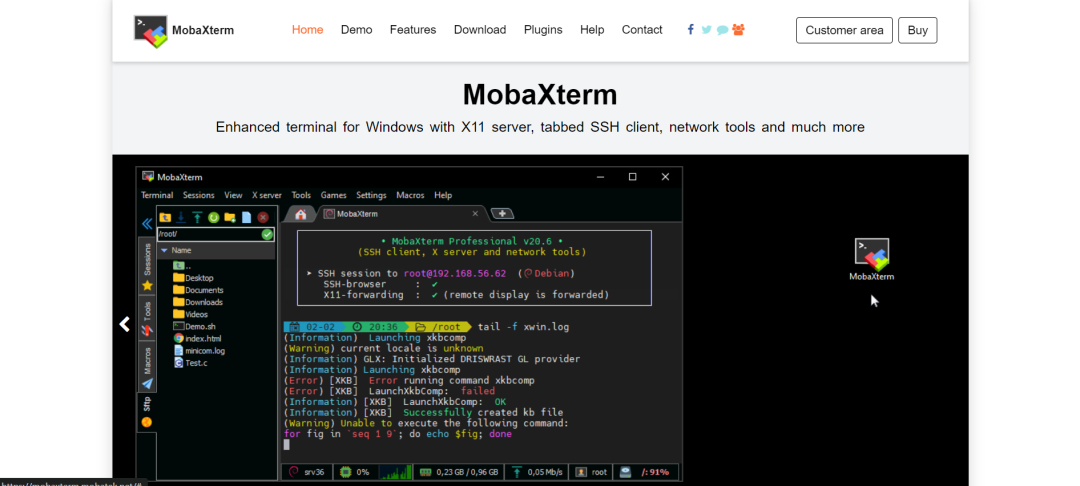Viewport: 1080px width, 486px height.
Task: Click the new folder icon in SFTP toolbar
Action: [x=230, y=217]
